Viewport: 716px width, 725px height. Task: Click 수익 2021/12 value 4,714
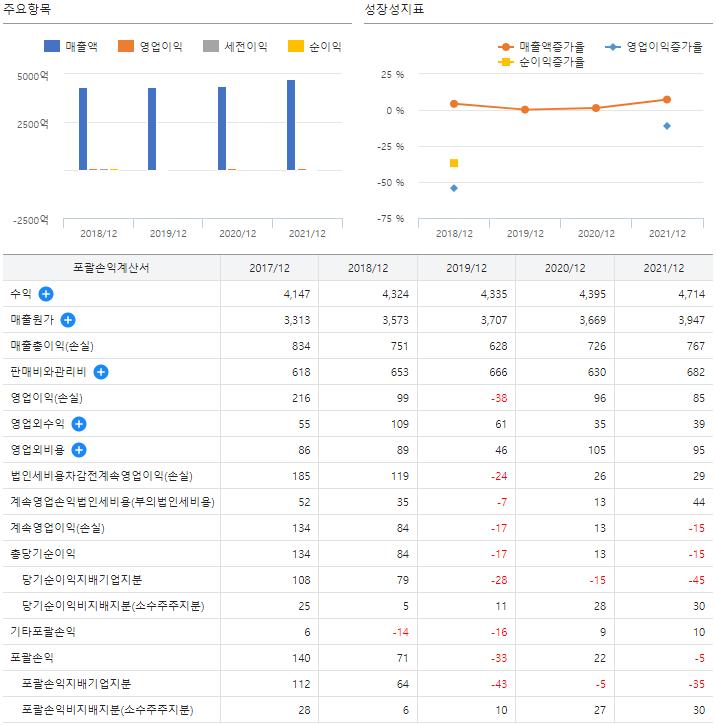692,294
